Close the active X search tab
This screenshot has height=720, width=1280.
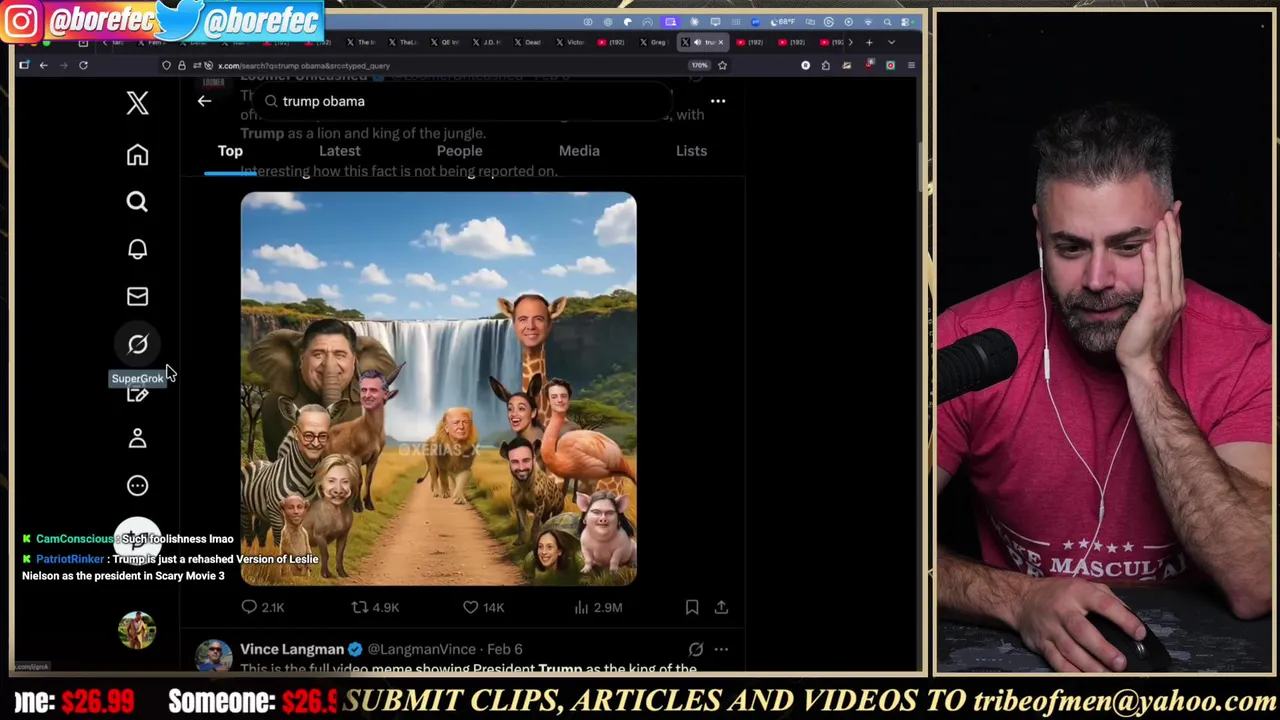point(720,42)
